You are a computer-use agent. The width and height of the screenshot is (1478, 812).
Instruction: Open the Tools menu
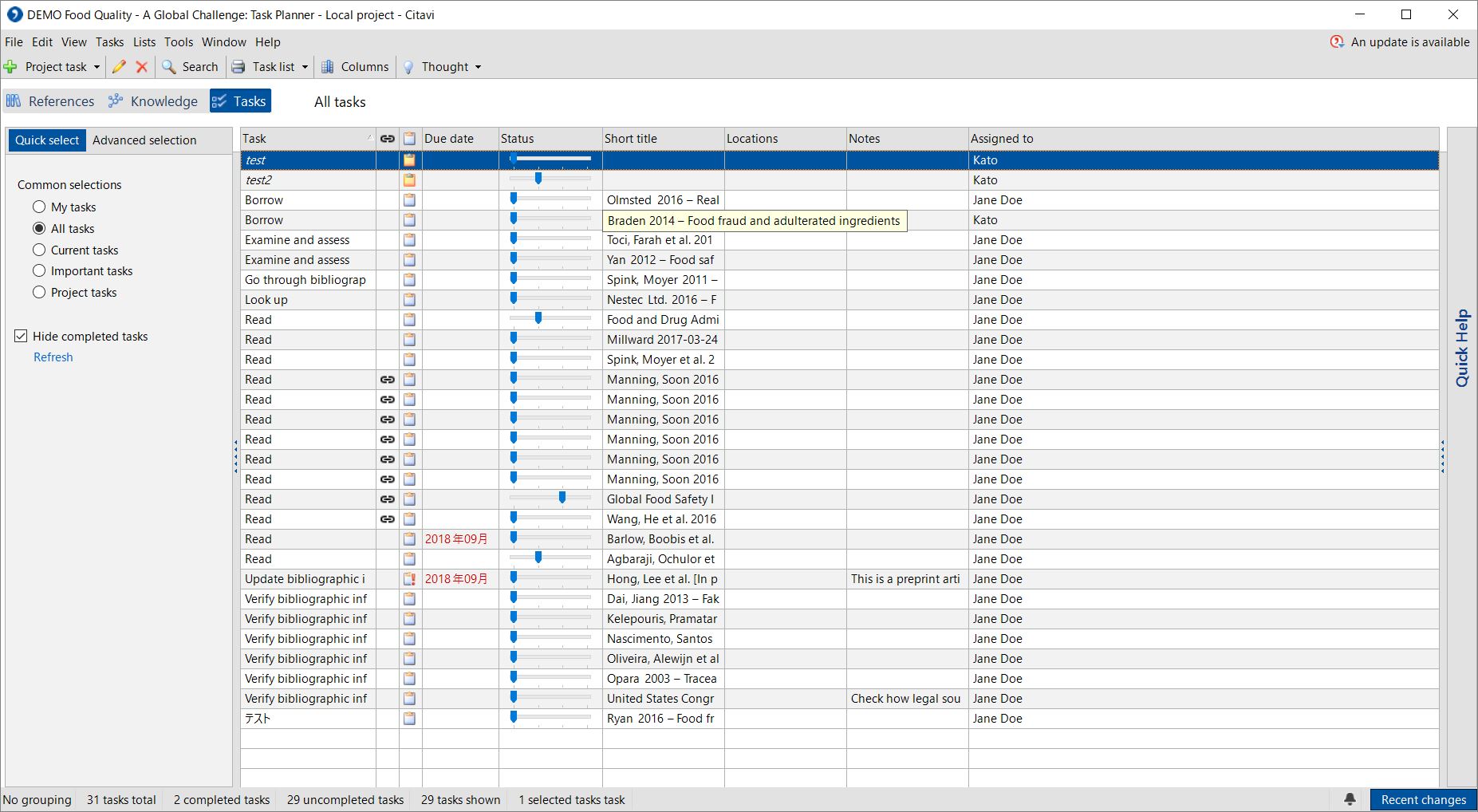pyautogui.click(x=179, y=42)
